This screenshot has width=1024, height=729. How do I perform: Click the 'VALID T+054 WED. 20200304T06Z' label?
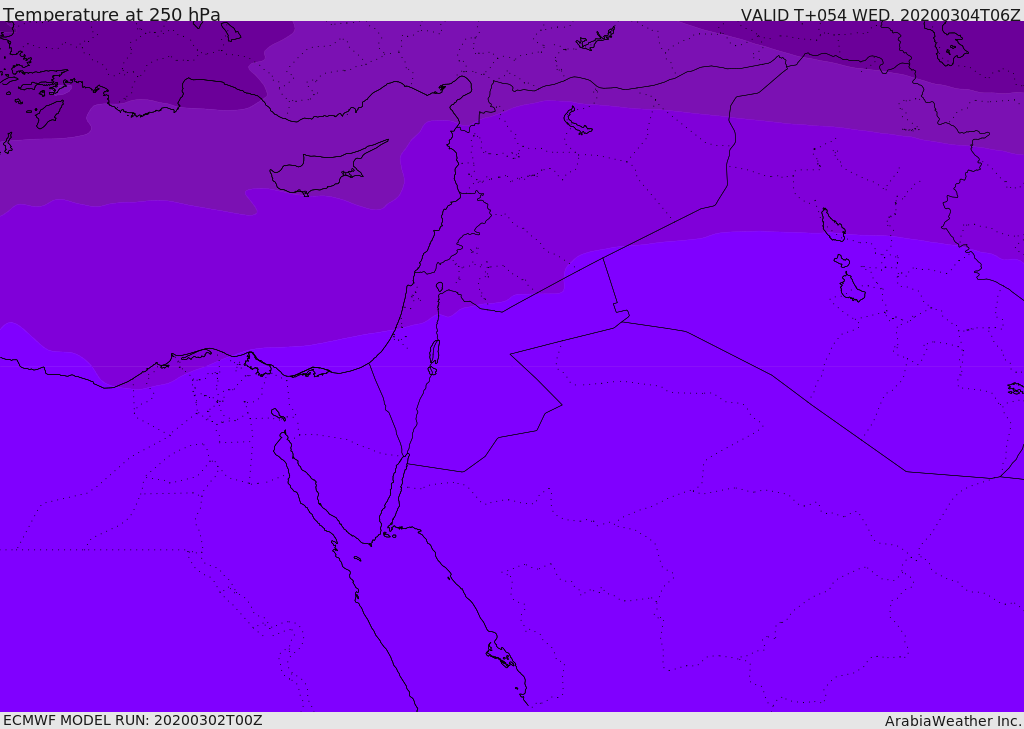[x=880, y=14]
